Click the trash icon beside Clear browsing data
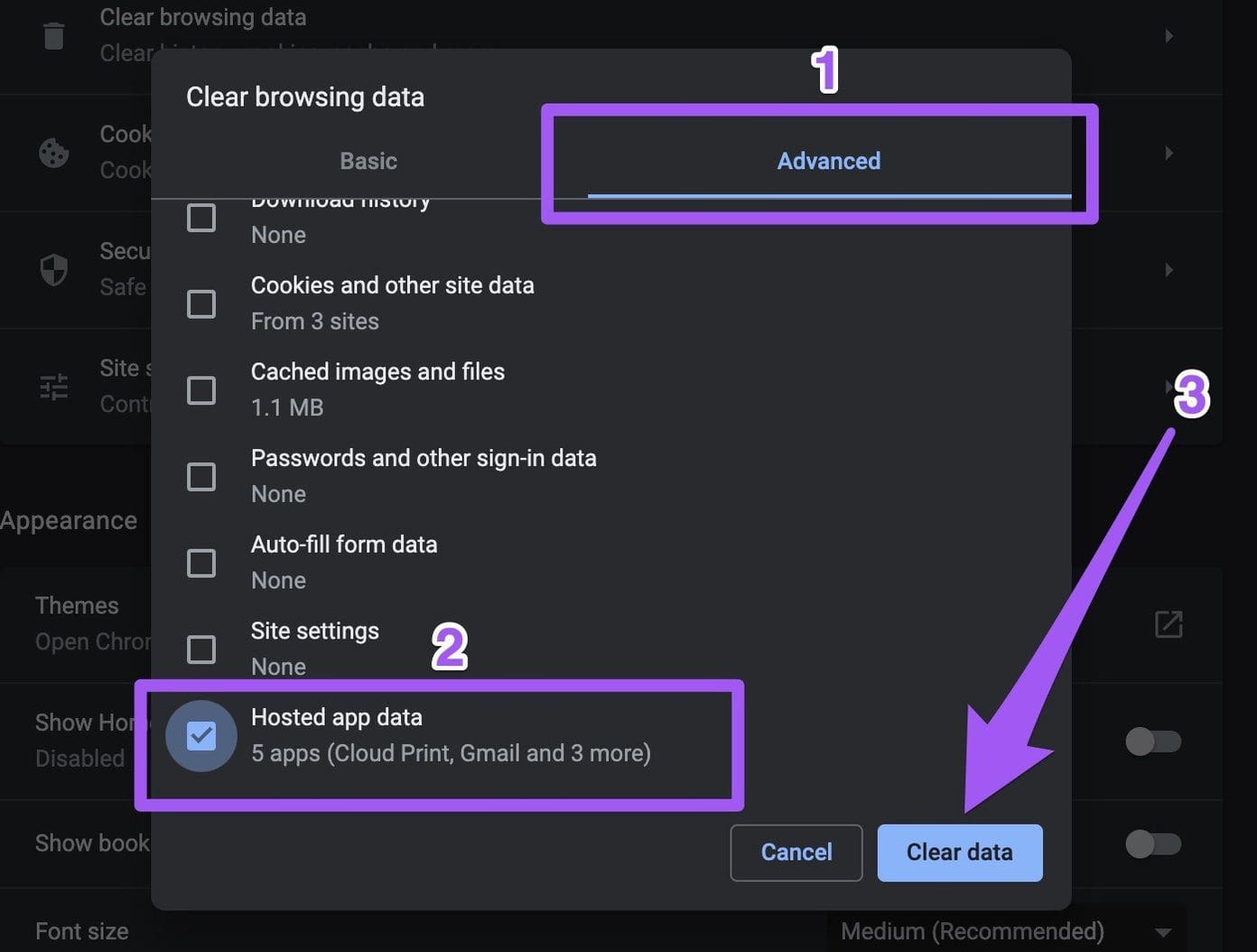The image size is (1257, 952). point(54,36)
